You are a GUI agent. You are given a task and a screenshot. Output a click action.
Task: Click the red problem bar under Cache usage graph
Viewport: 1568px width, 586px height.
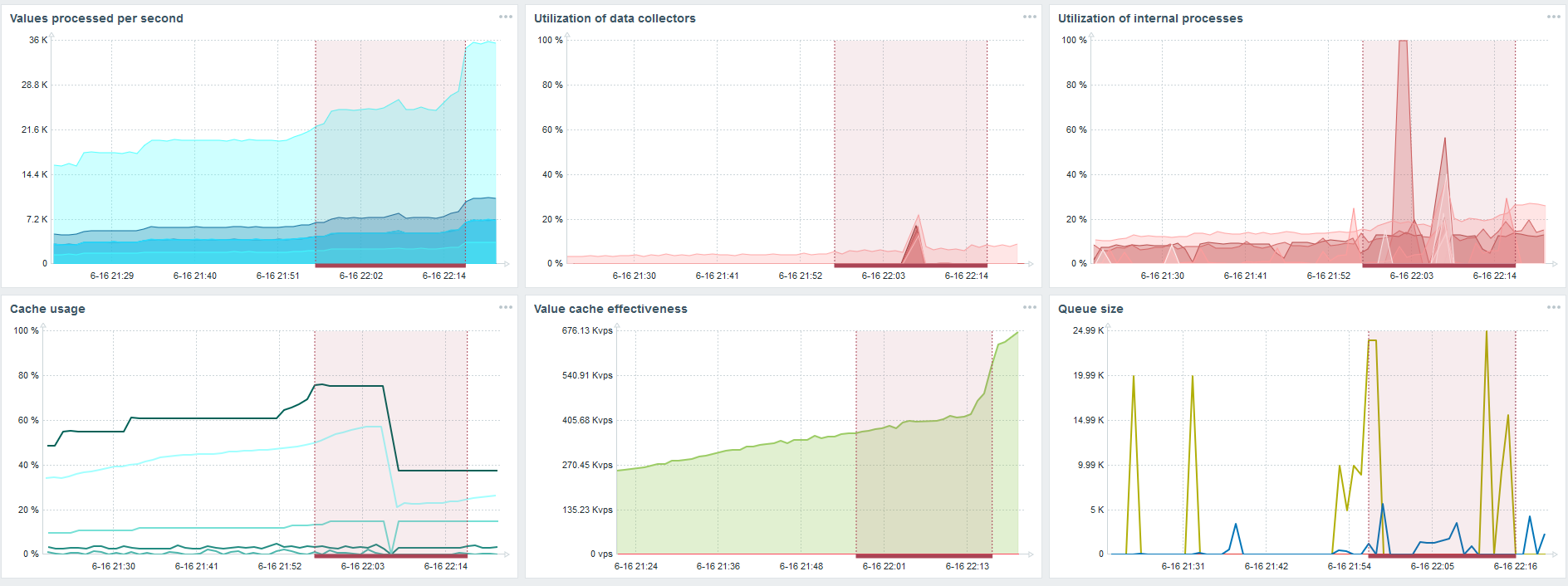(x=390, y=556)
